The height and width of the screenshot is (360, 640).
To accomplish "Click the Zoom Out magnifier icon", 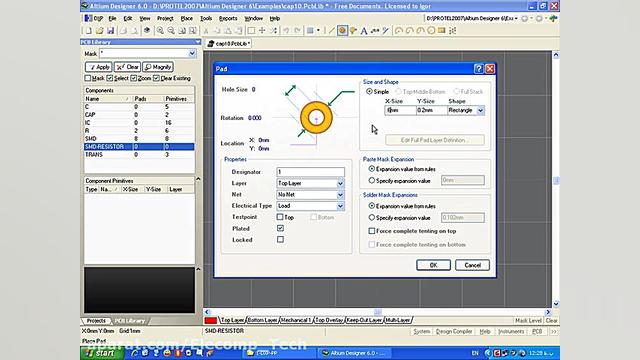I will coord(171,31).
